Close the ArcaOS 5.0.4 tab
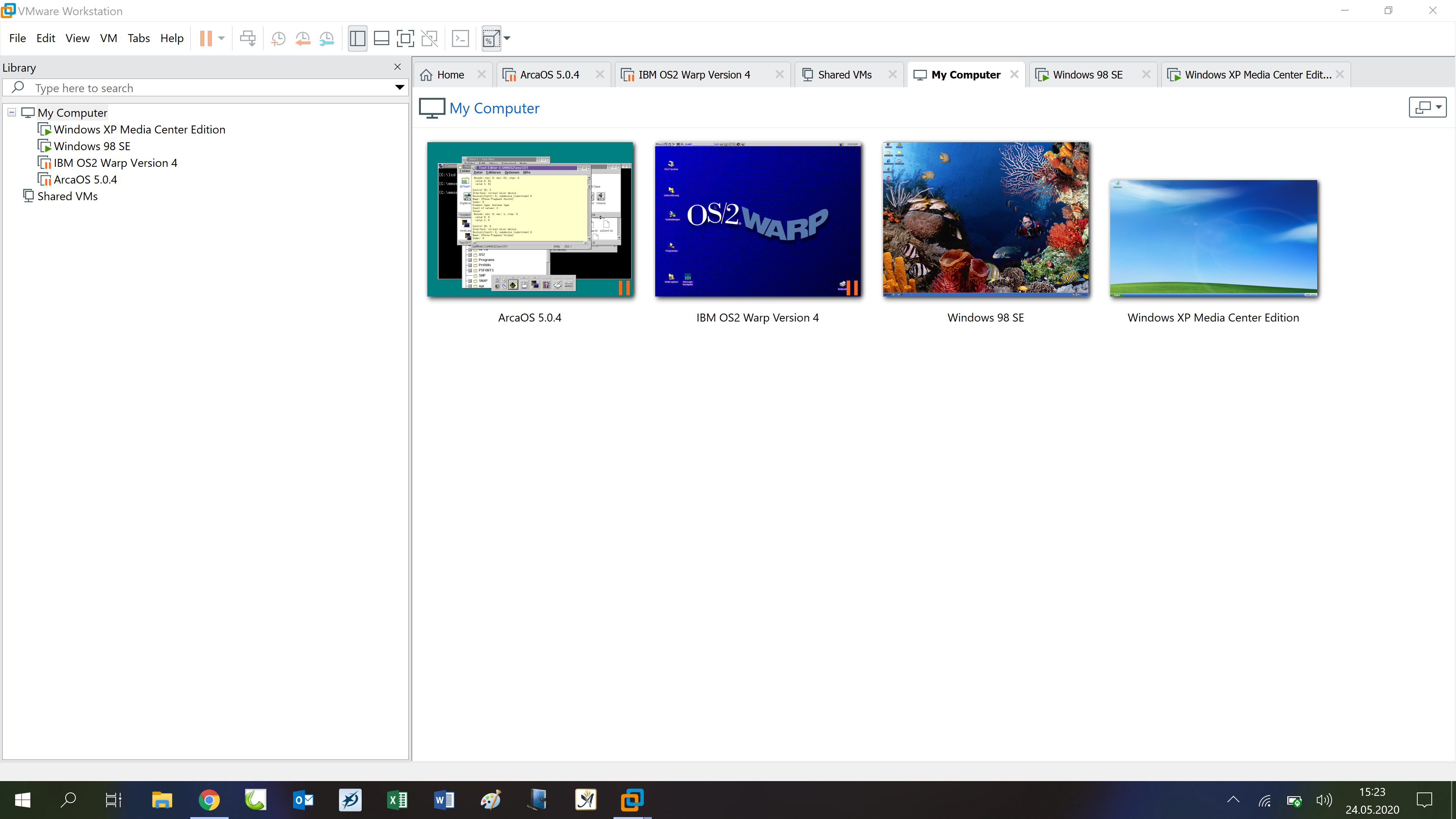1456x819 pixels. [600, 74]
